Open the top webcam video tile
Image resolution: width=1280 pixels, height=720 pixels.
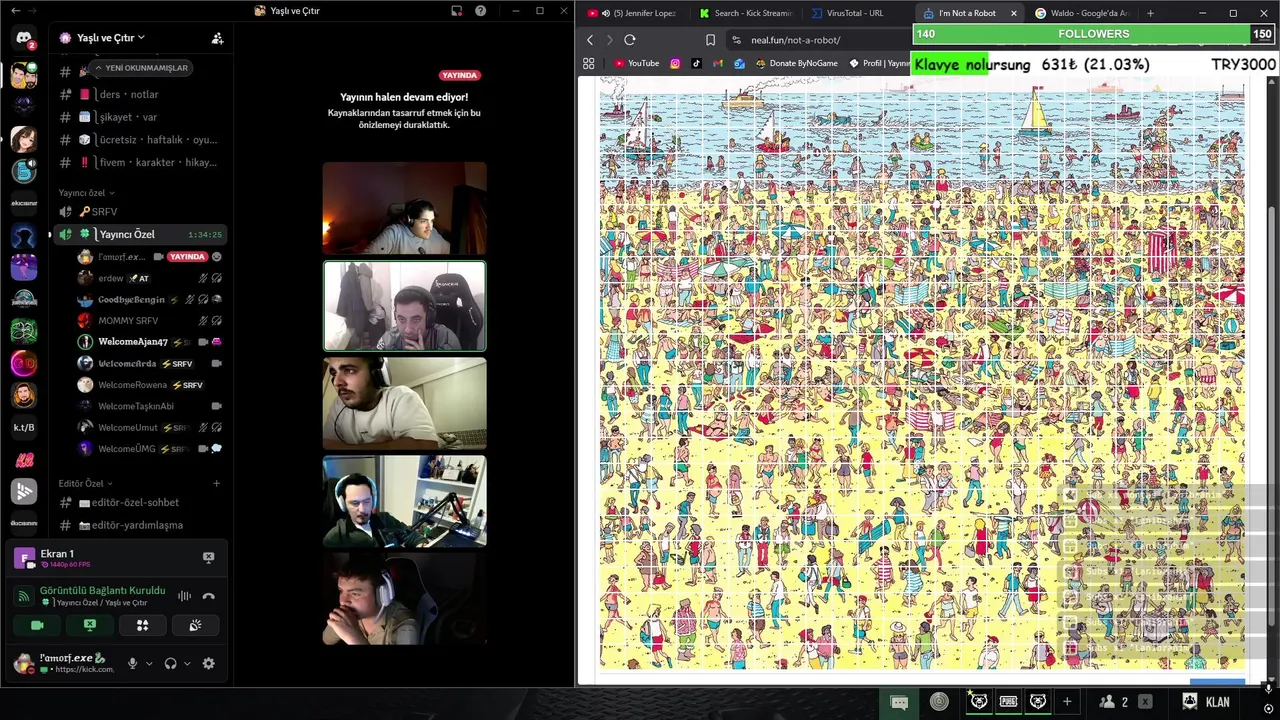404,208
